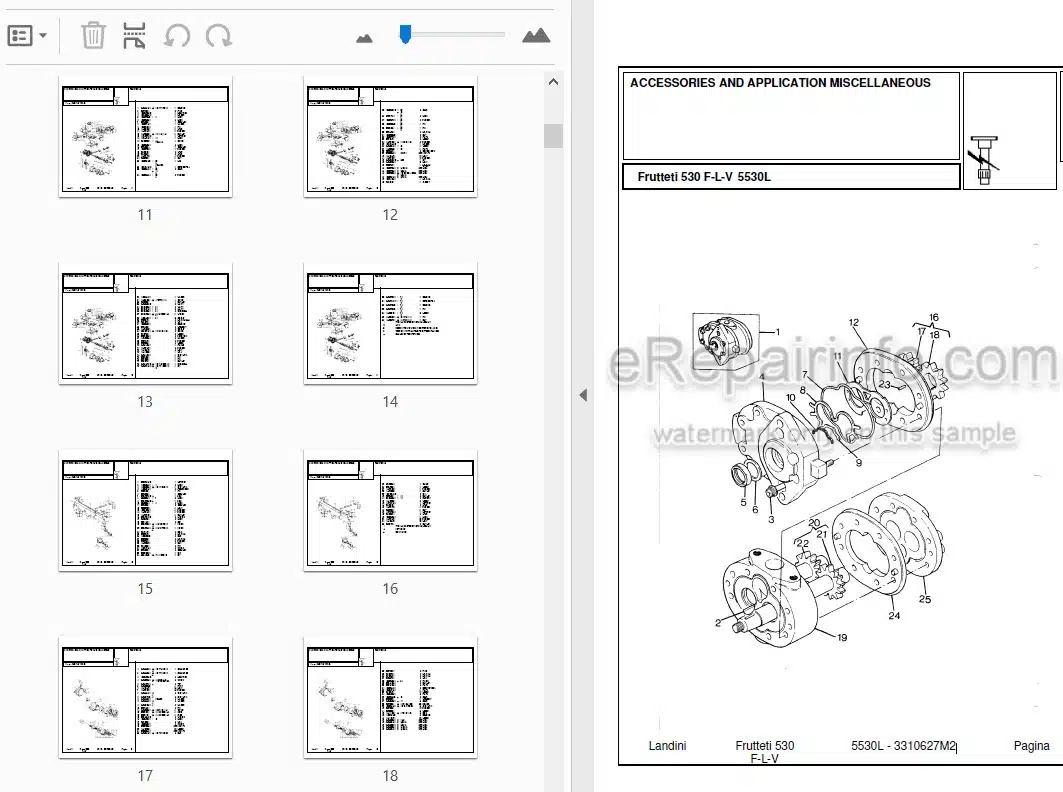
Task: Click the 'ACCESSORIES AND APPLICATION MISCELLANEOUS' heading
Action: click(x=780, y=83)
